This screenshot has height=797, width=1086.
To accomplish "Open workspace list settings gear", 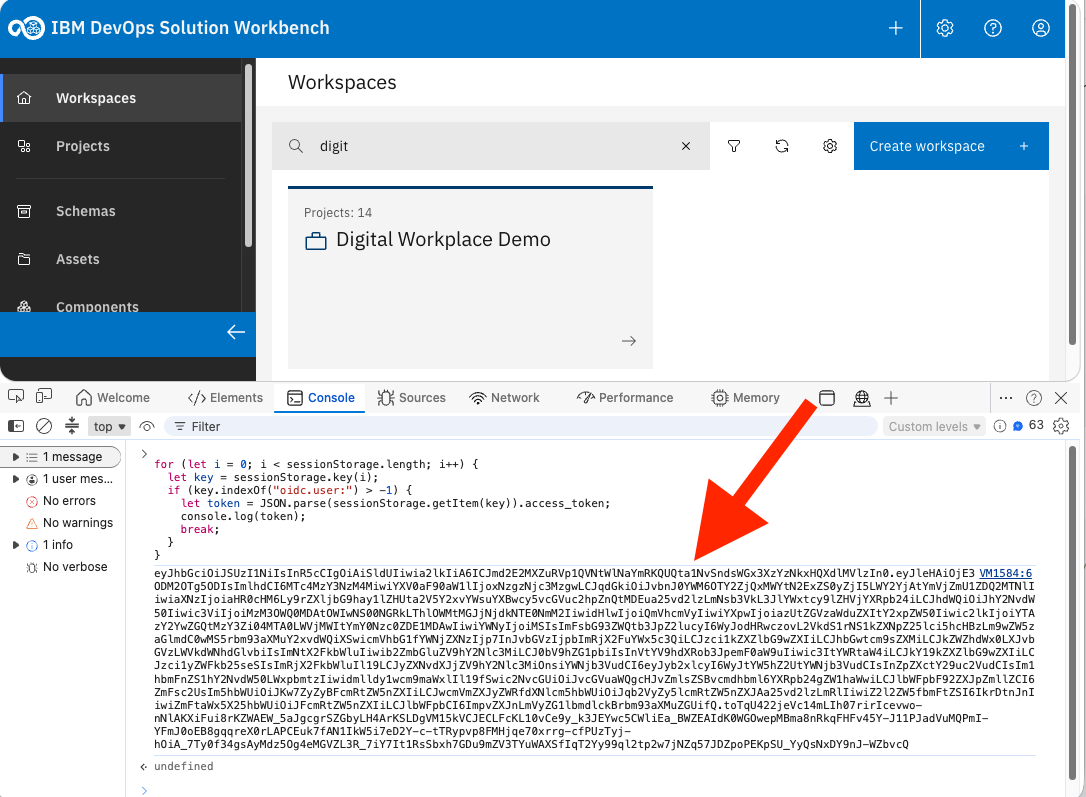I will 830,146.
